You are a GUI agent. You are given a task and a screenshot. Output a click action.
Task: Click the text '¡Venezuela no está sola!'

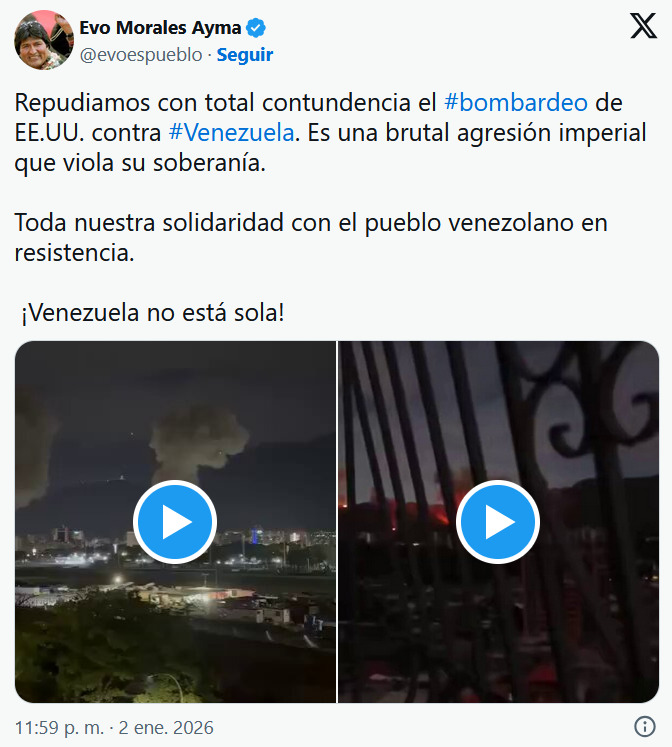pyautogui.click(x=152, y=313)
